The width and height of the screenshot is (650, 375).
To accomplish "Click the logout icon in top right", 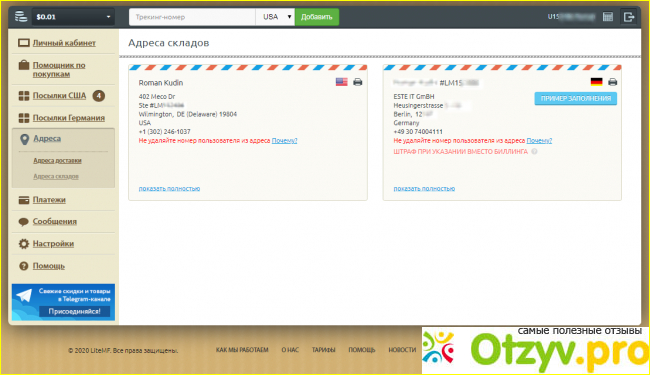I will [629, 17].
